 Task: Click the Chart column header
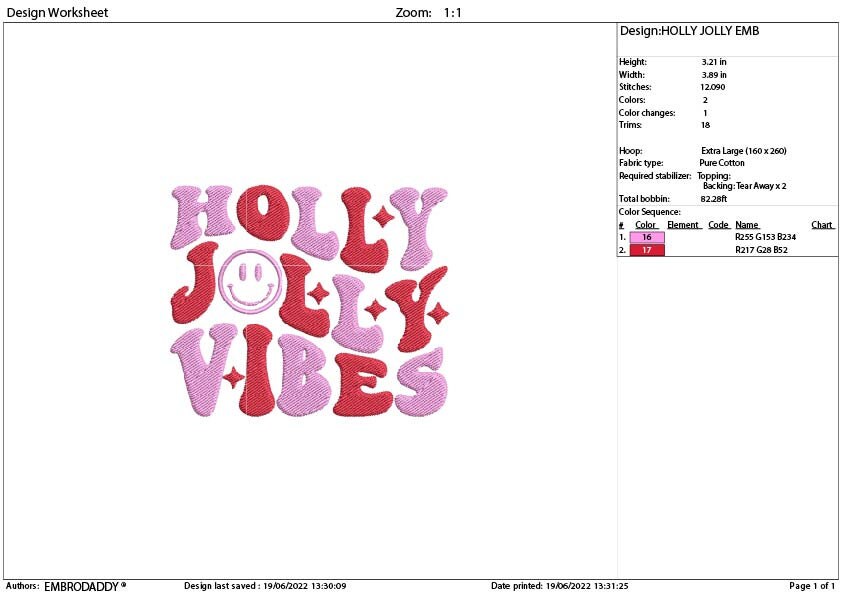(x=820, y=224)
